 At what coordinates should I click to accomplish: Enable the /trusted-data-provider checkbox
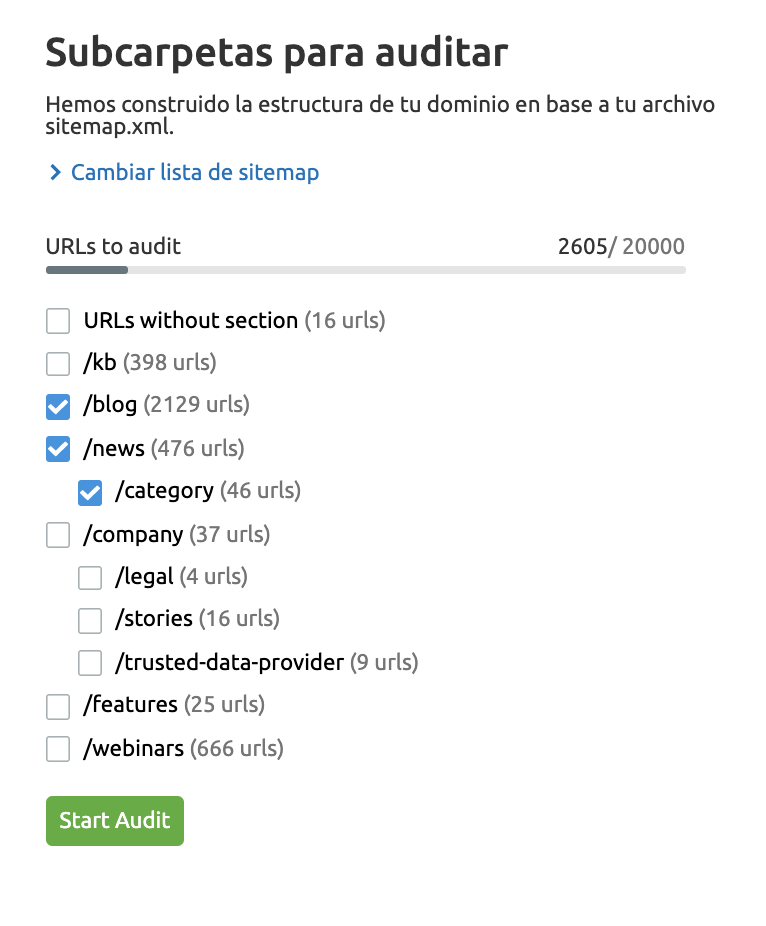(x=90, y=663)
